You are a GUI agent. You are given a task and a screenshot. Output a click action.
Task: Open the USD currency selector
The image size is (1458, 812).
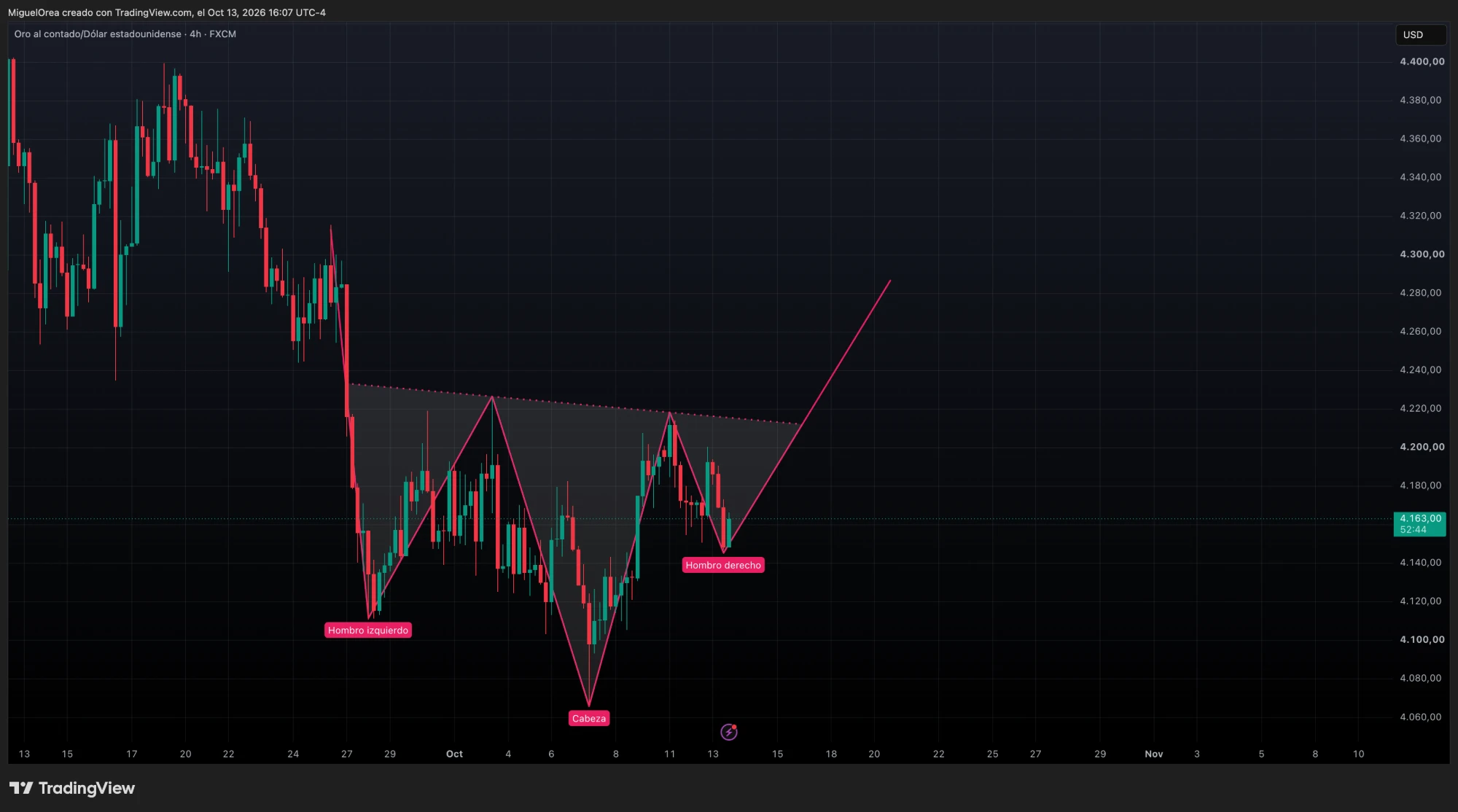pyautogui.click(x=1420, y=35)
